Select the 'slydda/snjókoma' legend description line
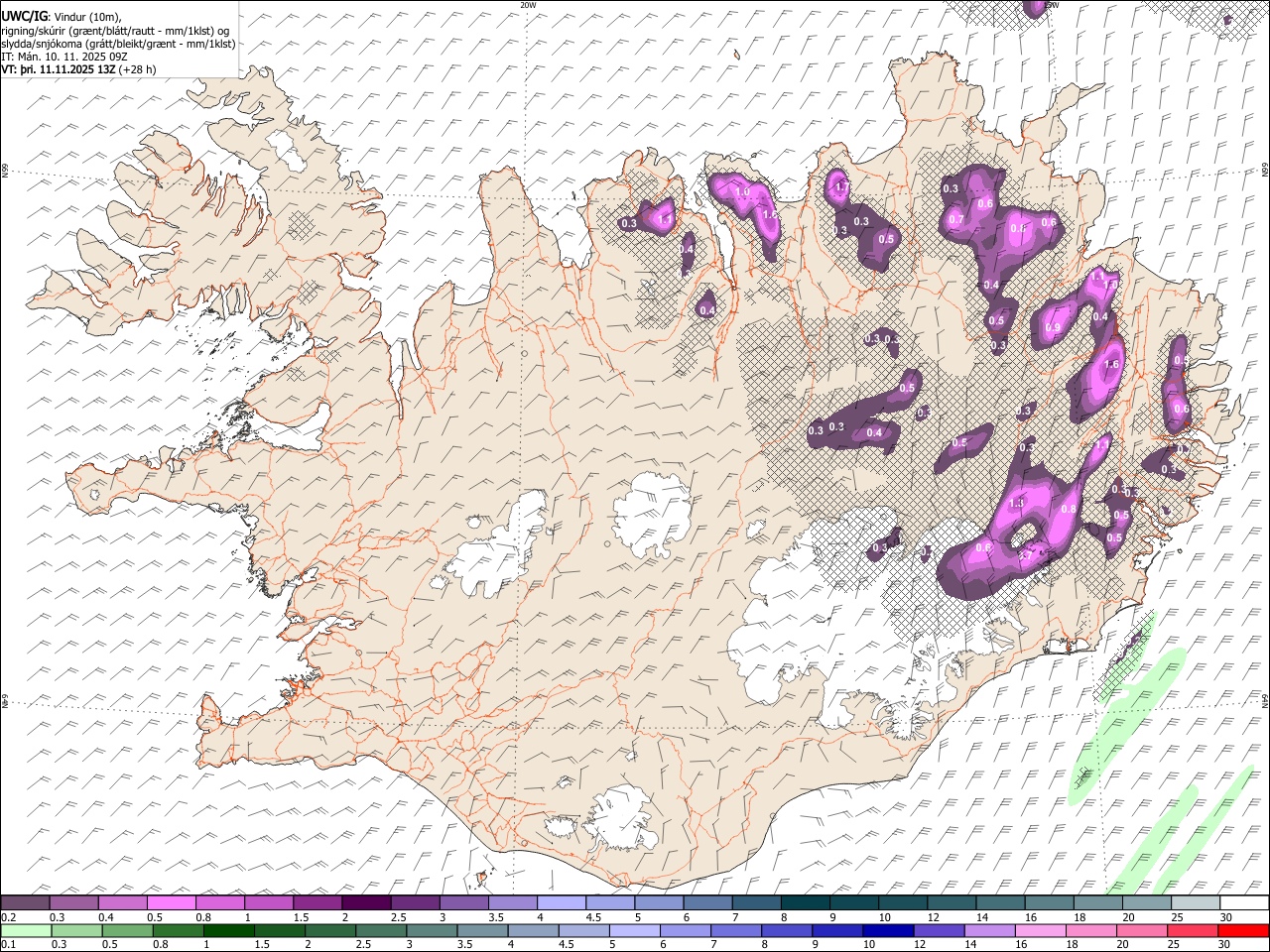This screenshot has width=1270, height=952. 119,44
